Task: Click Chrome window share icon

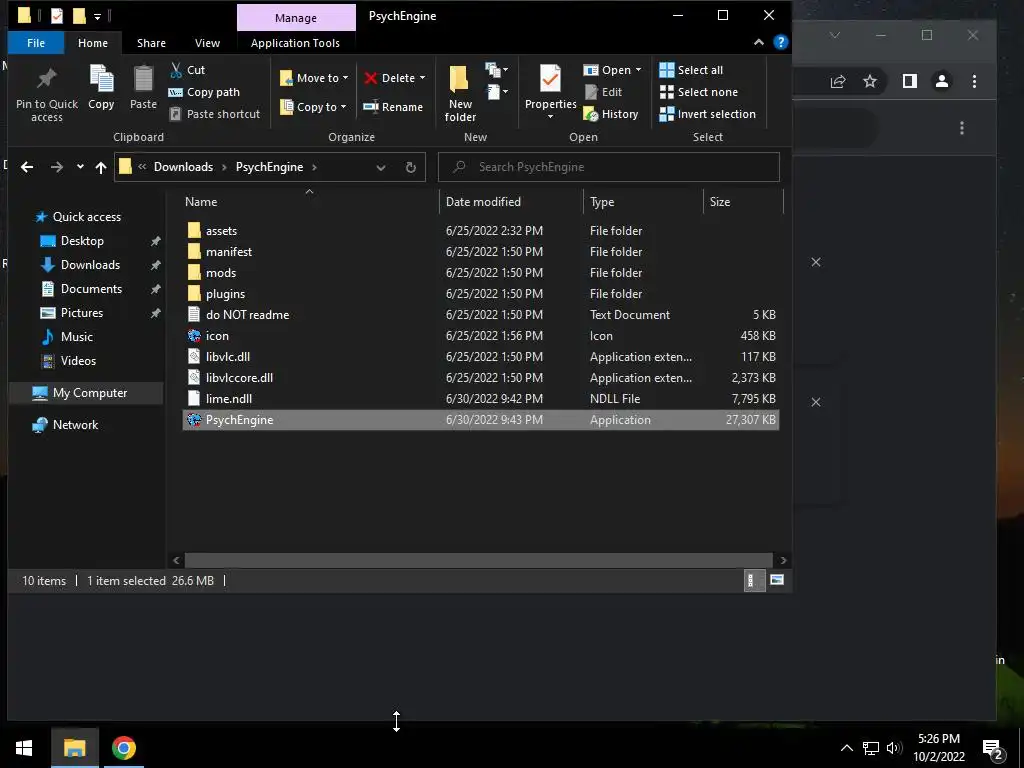Action: point(838,81)
